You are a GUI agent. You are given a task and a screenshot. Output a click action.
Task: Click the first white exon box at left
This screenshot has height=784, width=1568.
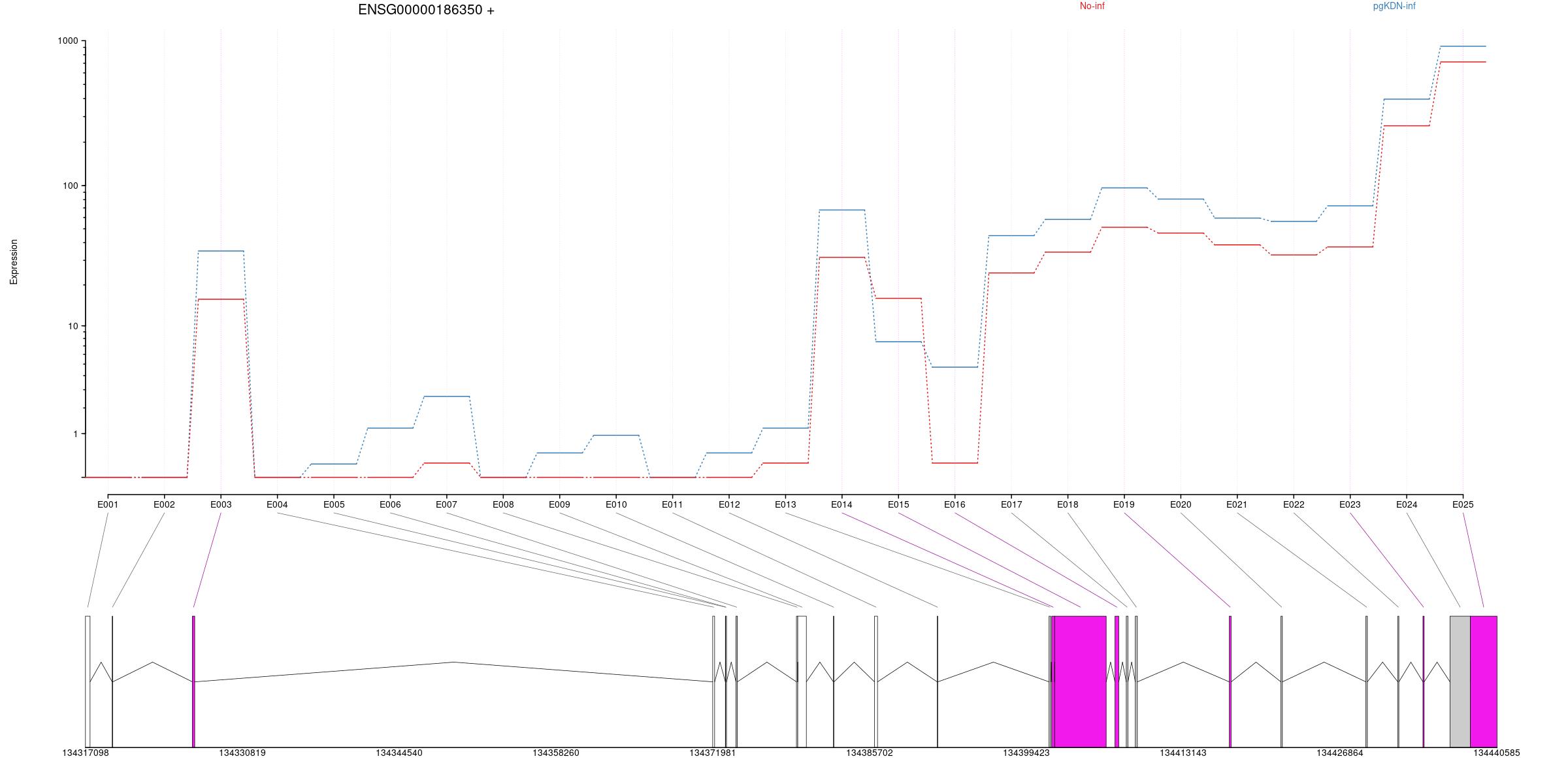pos(88,681)
